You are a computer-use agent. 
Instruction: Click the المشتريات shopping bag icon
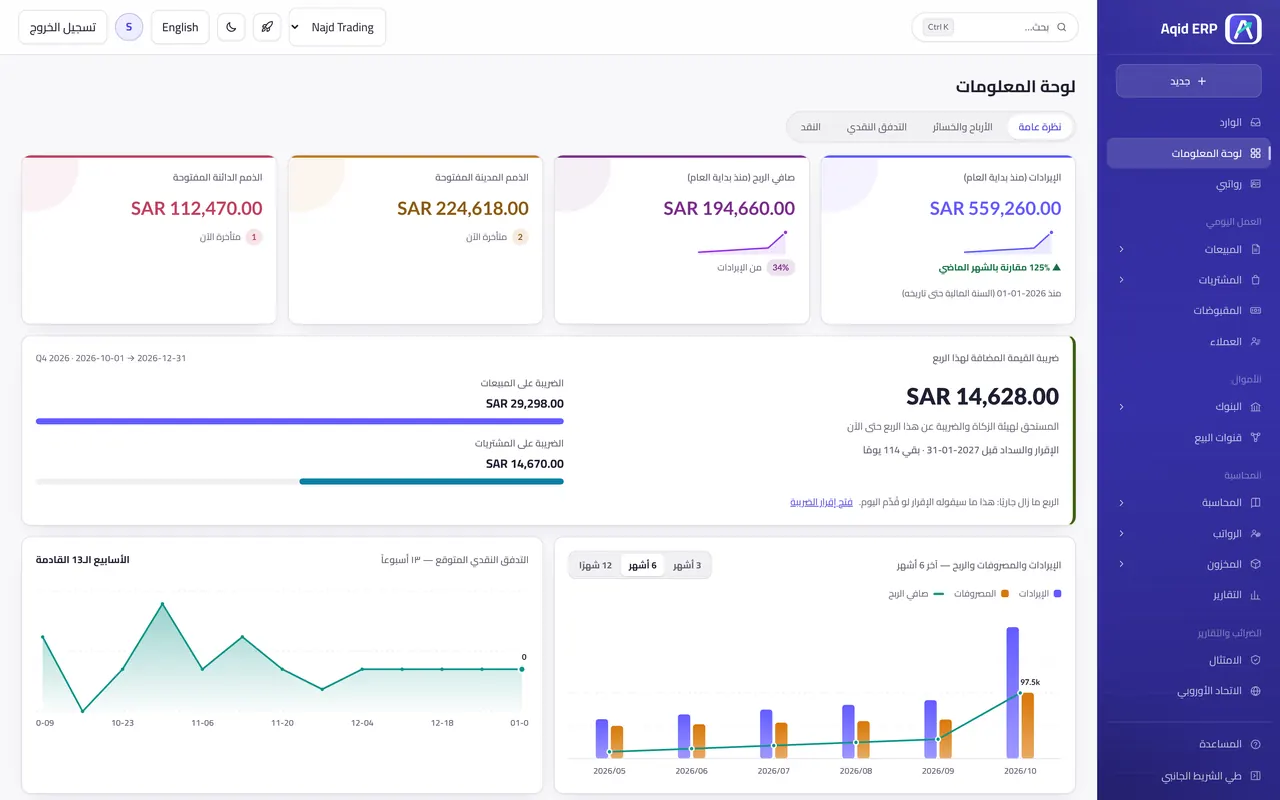1256,280
